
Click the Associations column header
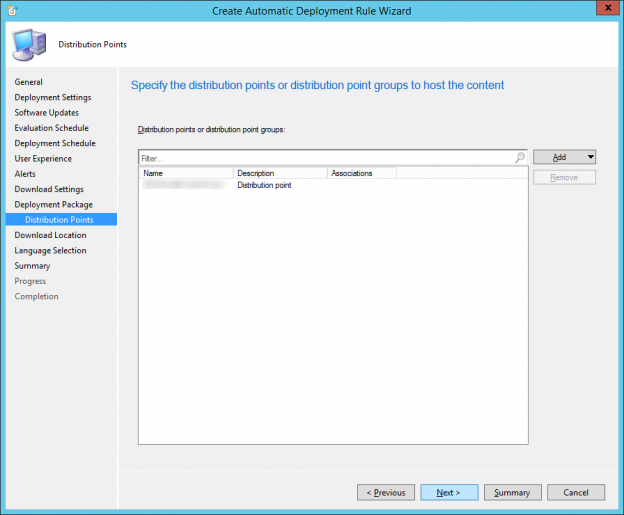[x=361, y=173]
